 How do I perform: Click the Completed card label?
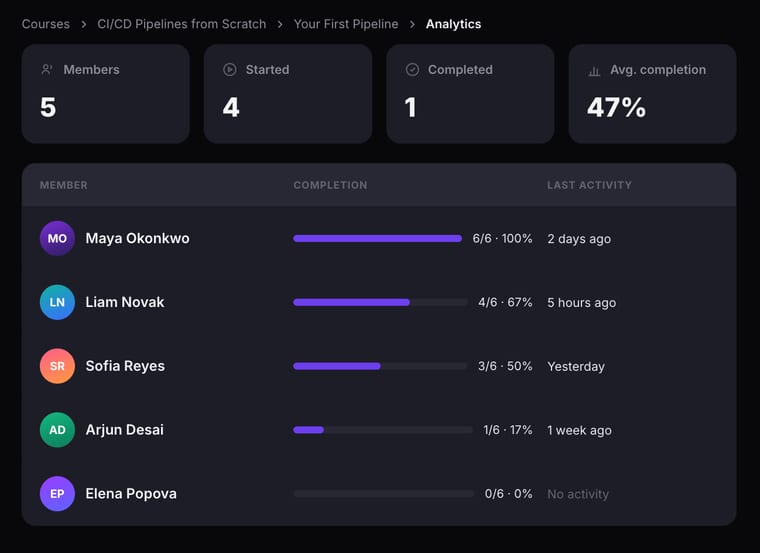tap(460, 70)
